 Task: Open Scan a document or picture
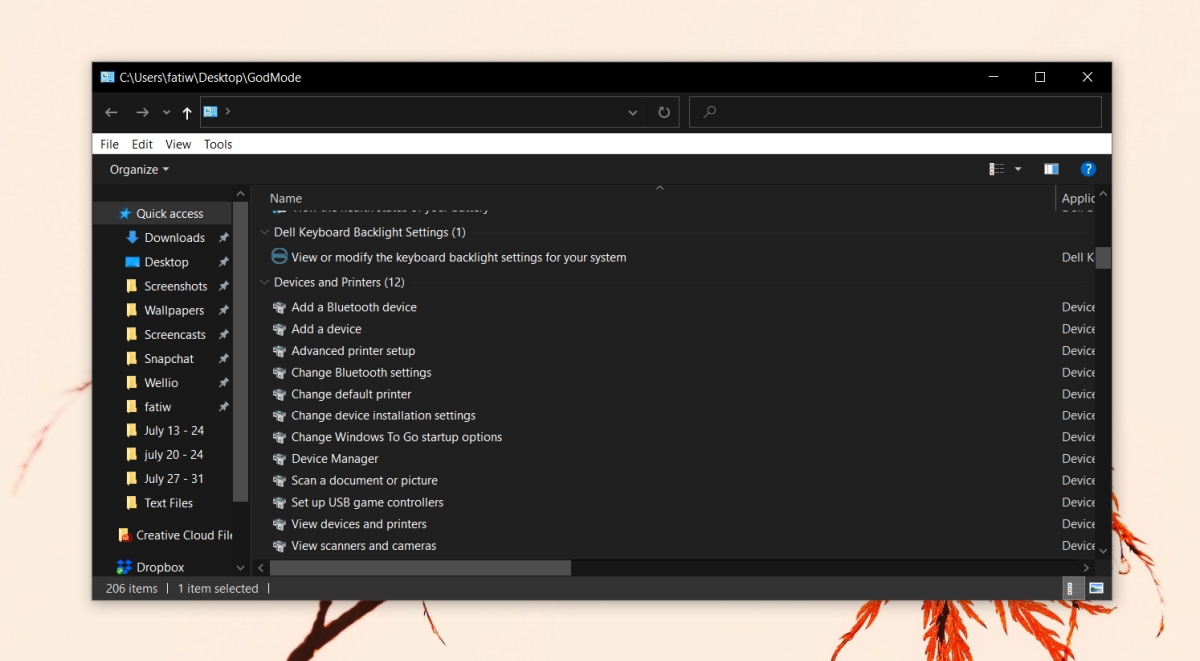[364, 480]
